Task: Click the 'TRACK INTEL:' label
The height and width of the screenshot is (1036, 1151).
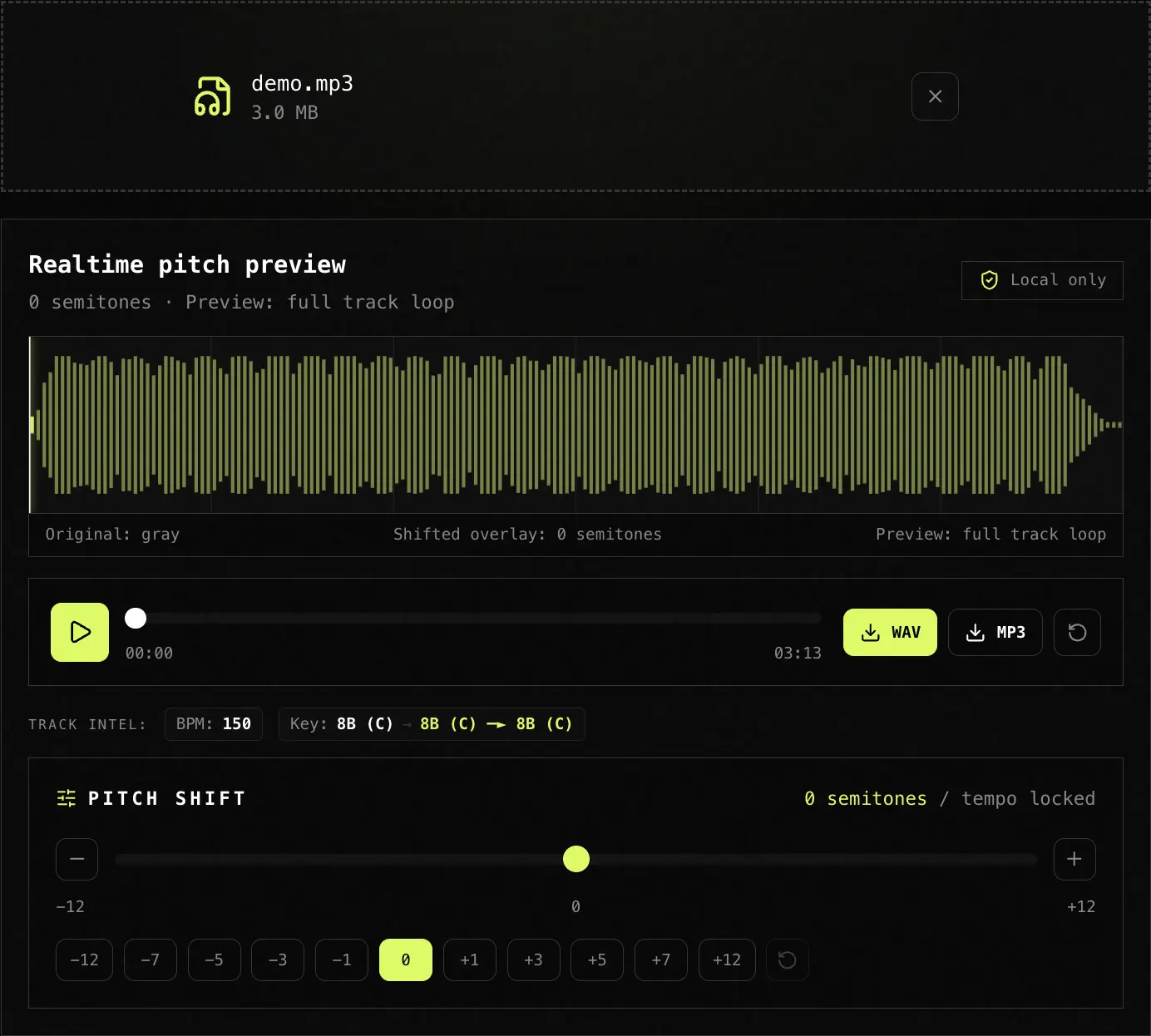Action: [87, 724]
